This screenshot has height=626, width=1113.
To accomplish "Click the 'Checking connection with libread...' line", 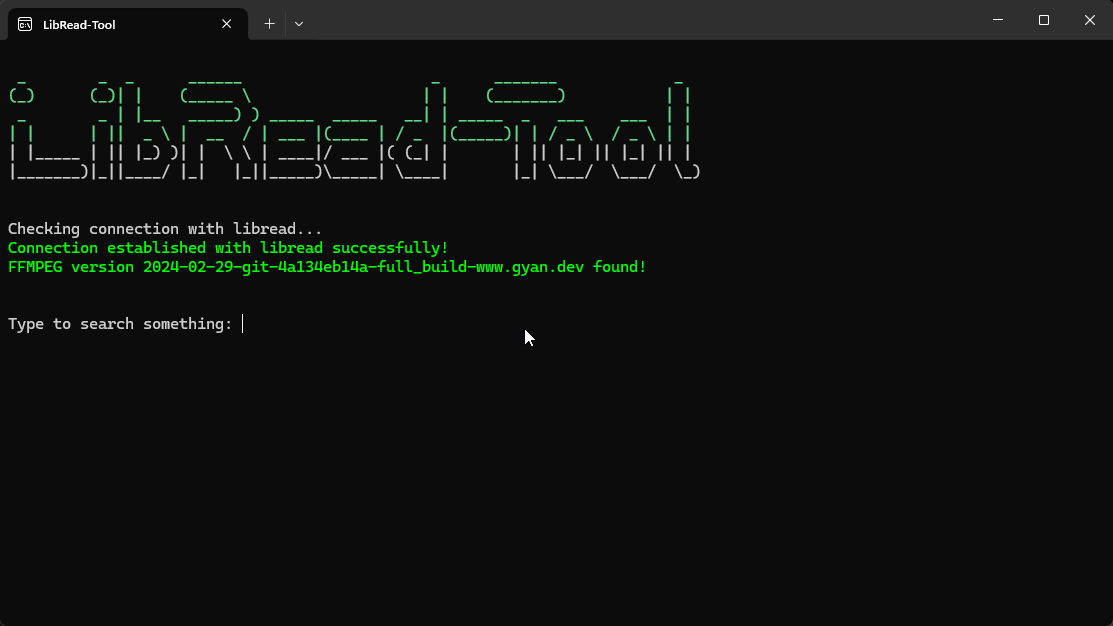I will (x=163, y=228).
